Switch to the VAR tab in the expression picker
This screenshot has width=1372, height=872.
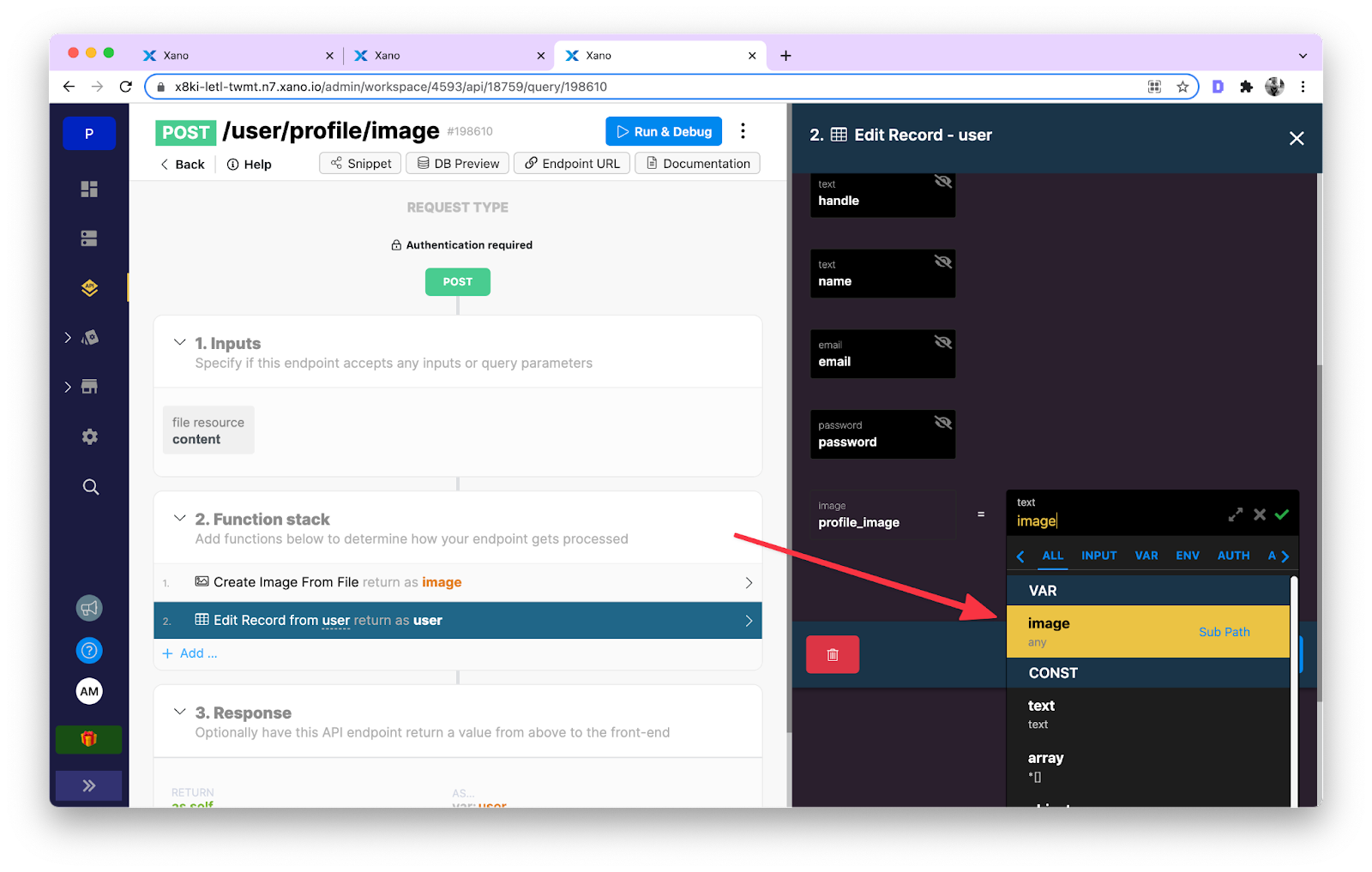pyautogui.click(x=1146, y=556)
